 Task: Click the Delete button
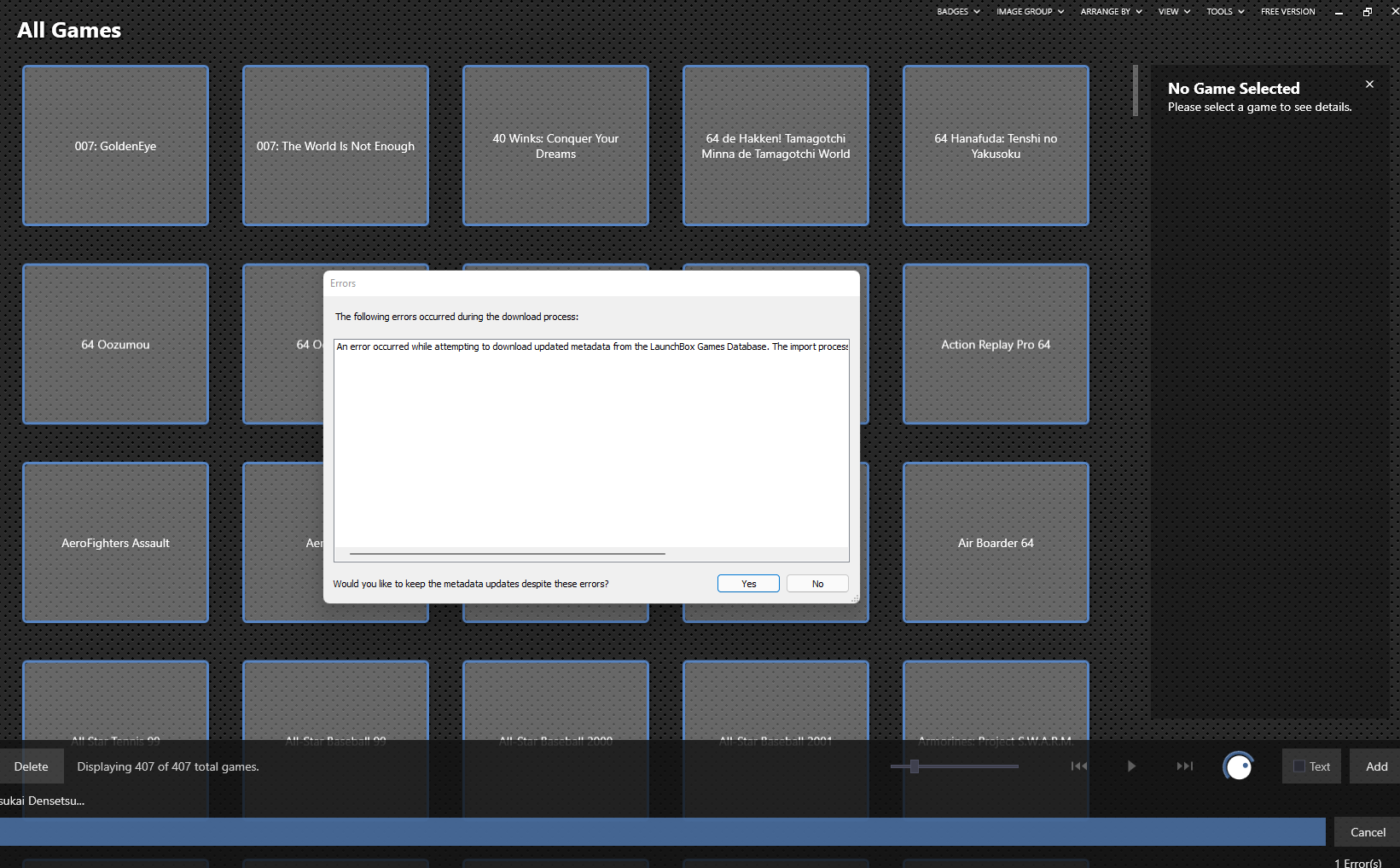pos(32,766)
